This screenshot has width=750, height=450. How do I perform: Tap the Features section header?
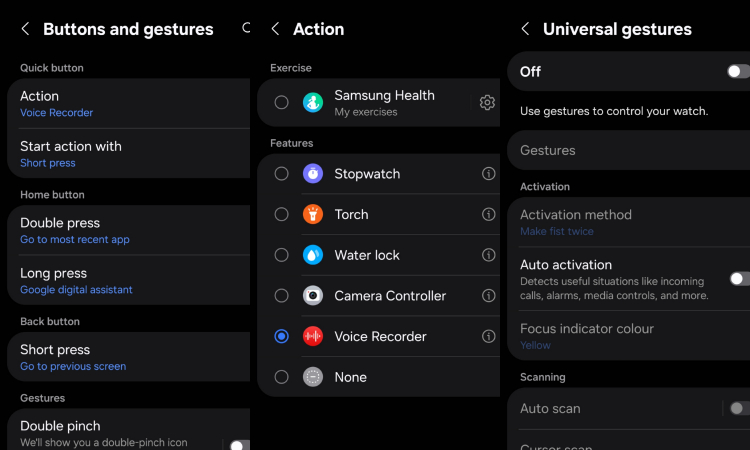point(291,143)
